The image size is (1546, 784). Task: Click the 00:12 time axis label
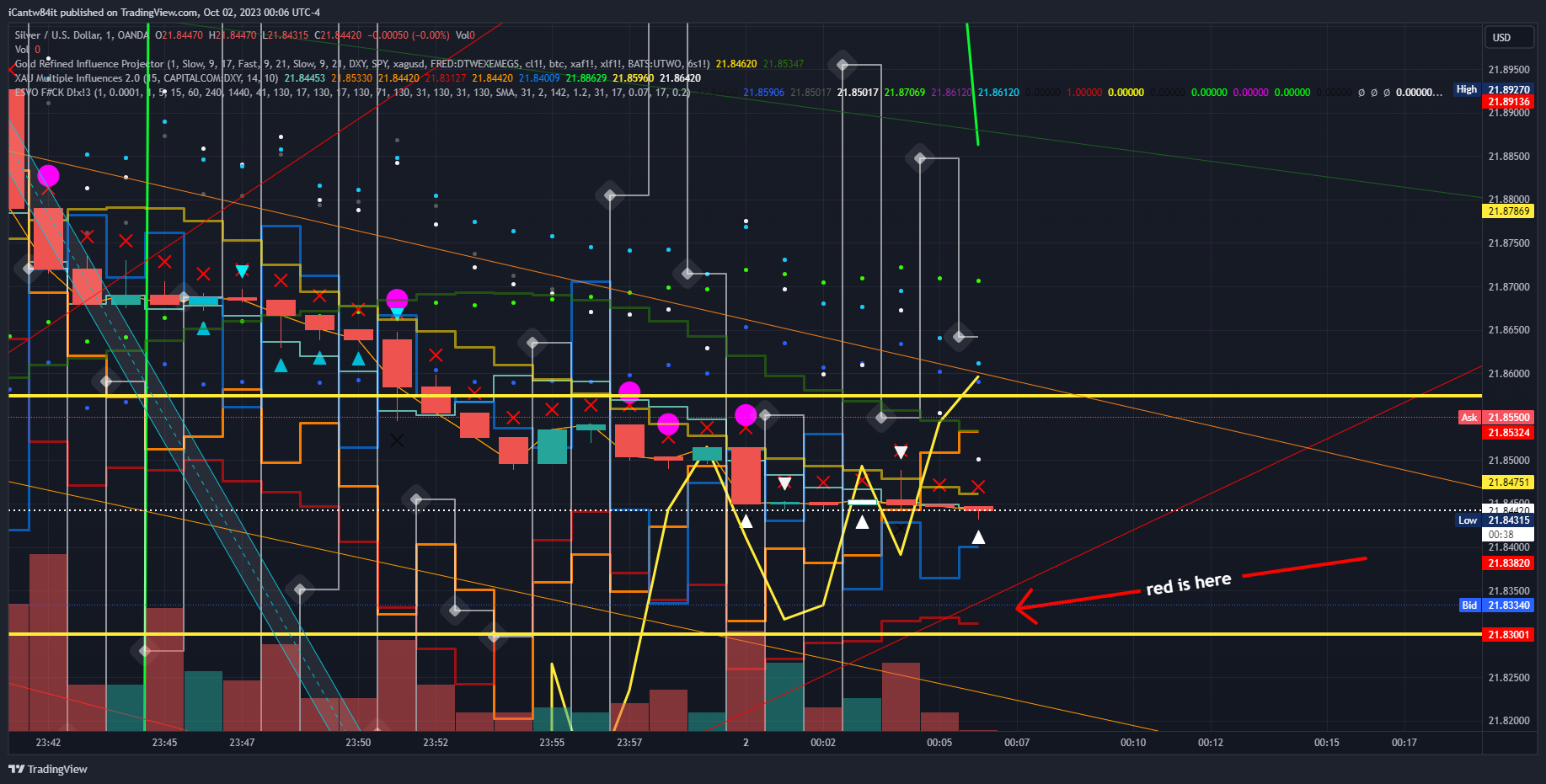(x=1211, y=743)
